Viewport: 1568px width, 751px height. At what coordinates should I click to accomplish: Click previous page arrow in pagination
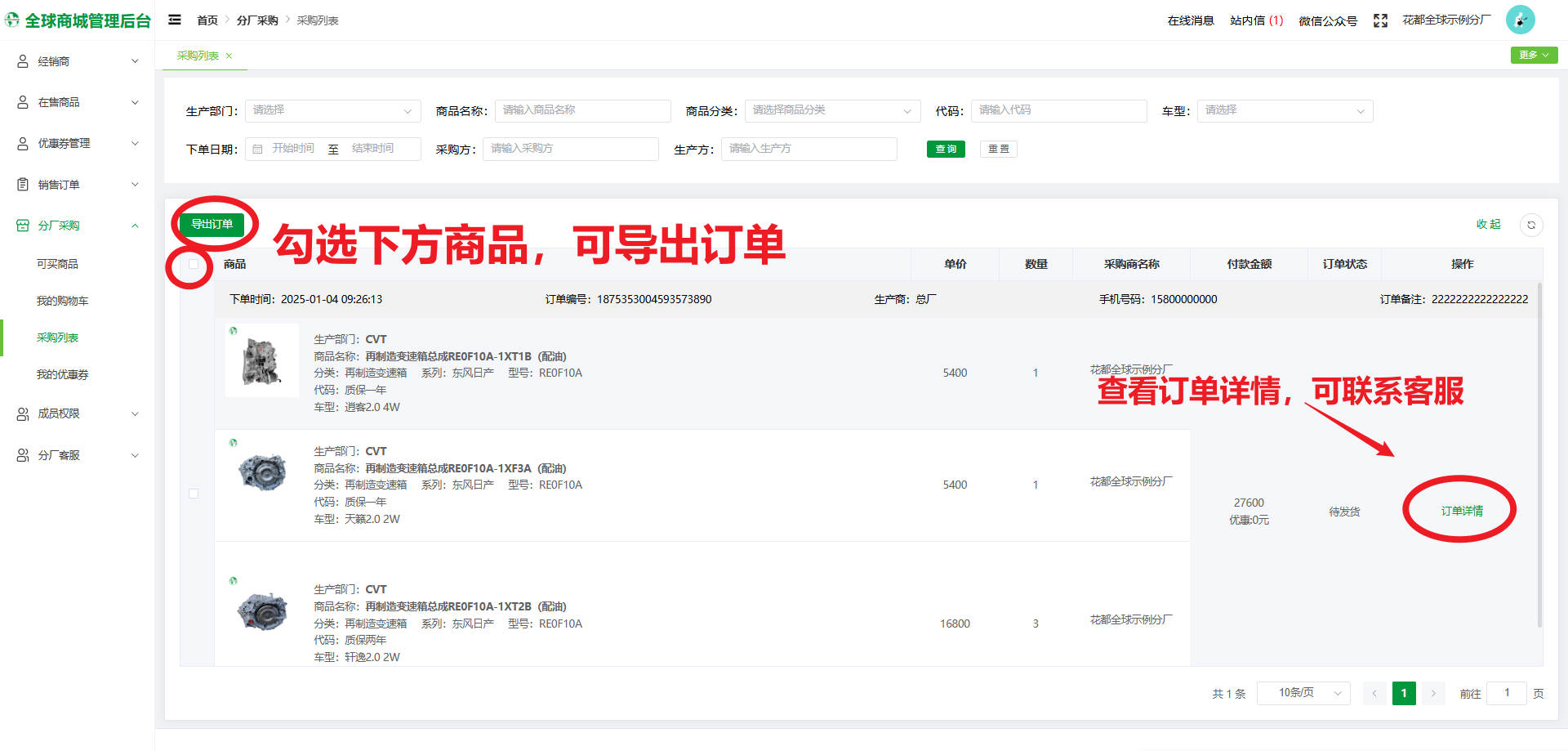pyautogui.click(x=1374, y=693)
